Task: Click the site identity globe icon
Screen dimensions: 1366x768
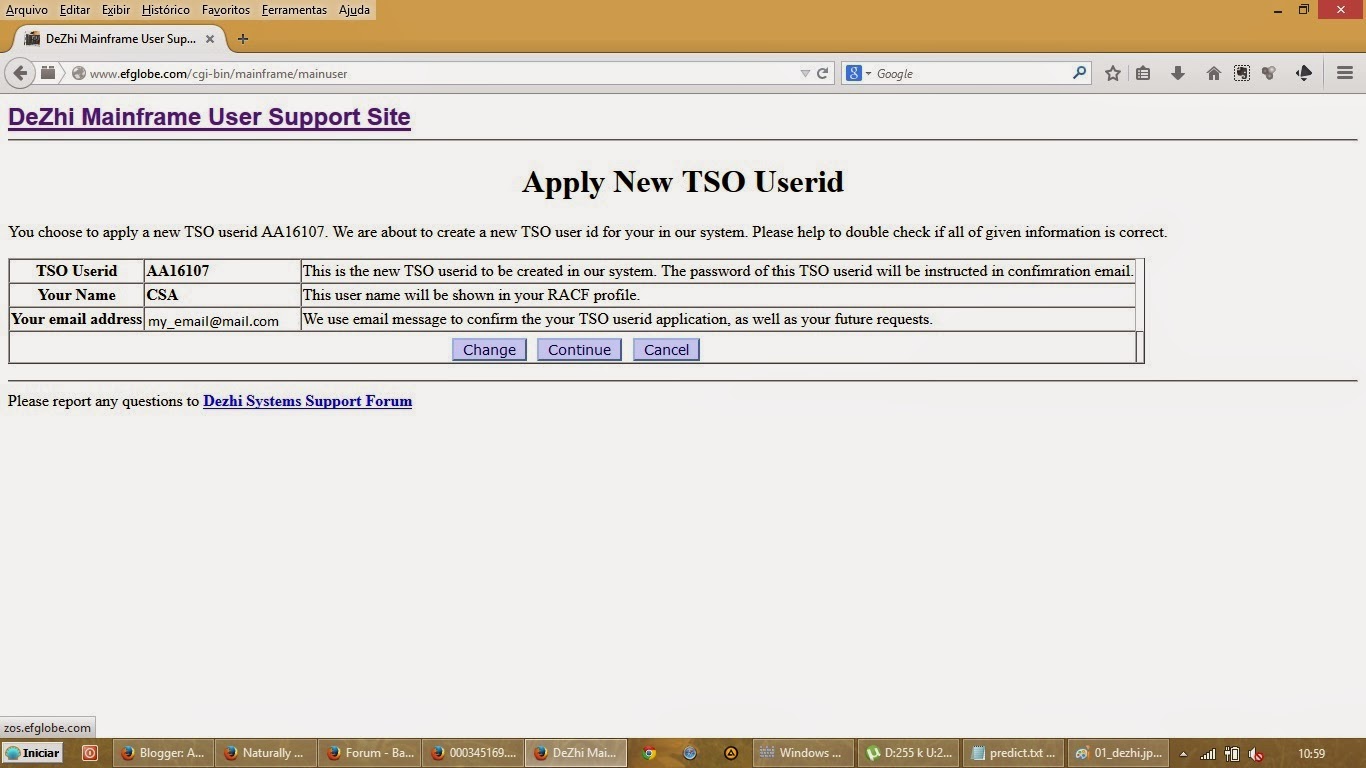Action: pos(78,73)
